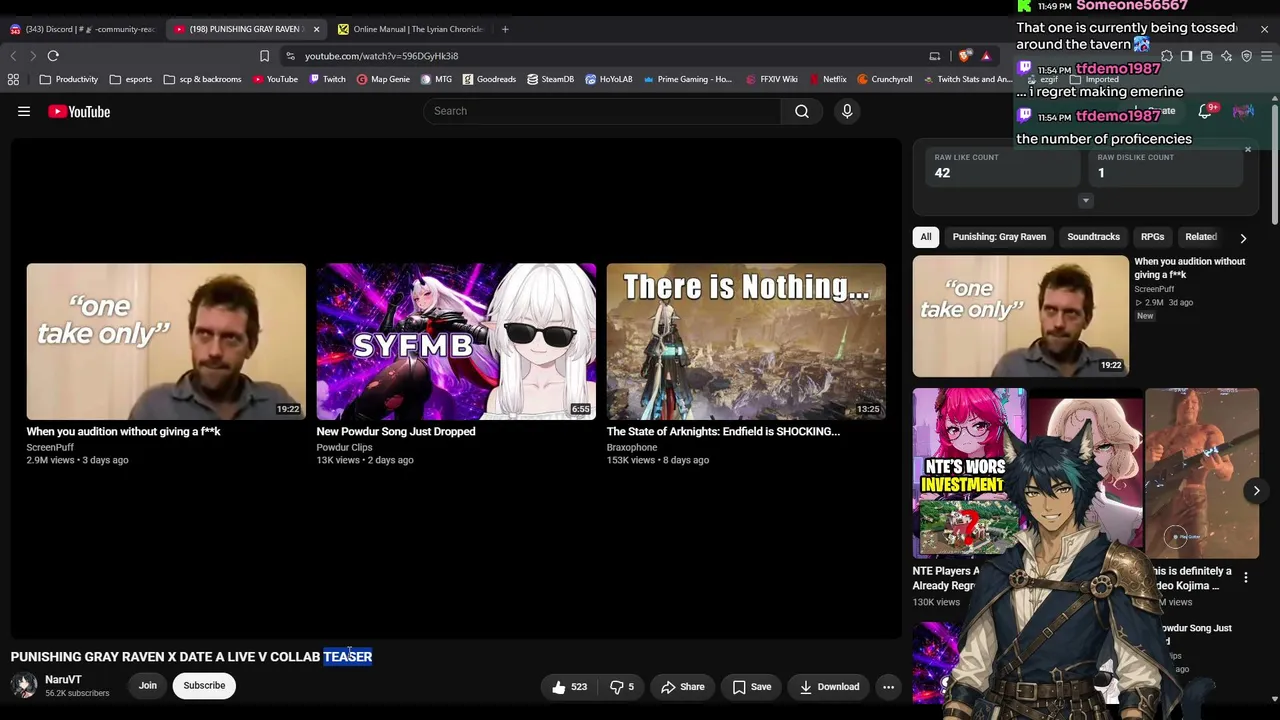Open Powdur Clips channel link

click(344, 448)
